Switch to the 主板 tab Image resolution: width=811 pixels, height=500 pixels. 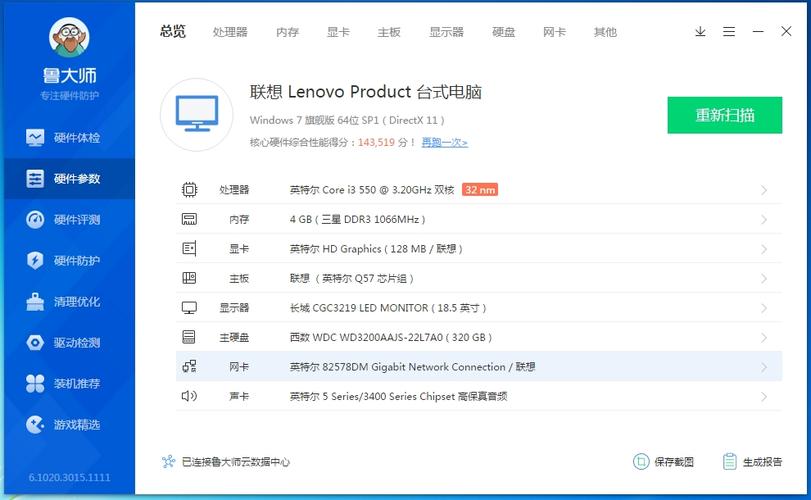click(389, 32)
